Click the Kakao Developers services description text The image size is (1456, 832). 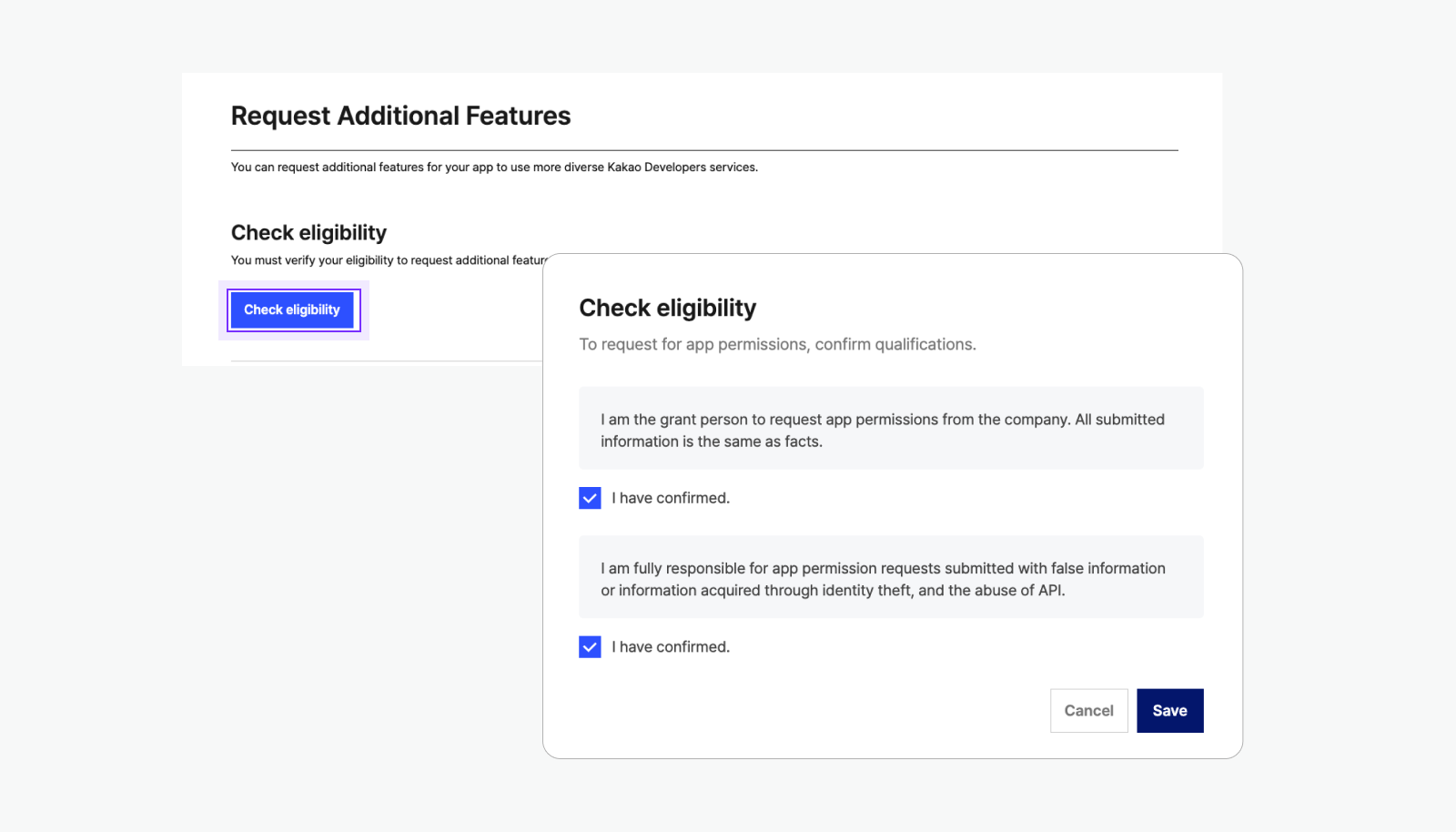(x=494, y=167)
